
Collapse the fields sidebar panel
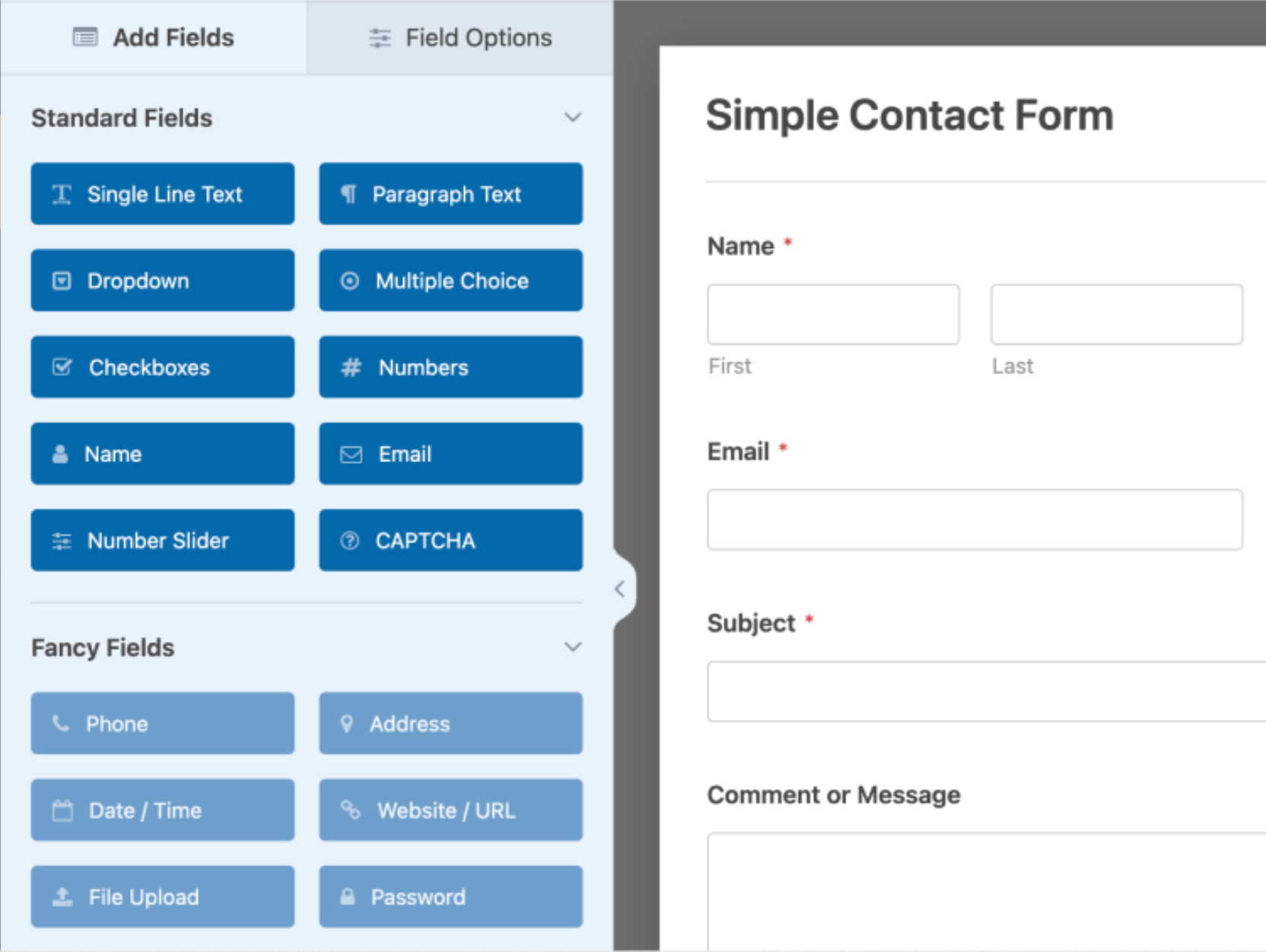click(x=620, y=589)
